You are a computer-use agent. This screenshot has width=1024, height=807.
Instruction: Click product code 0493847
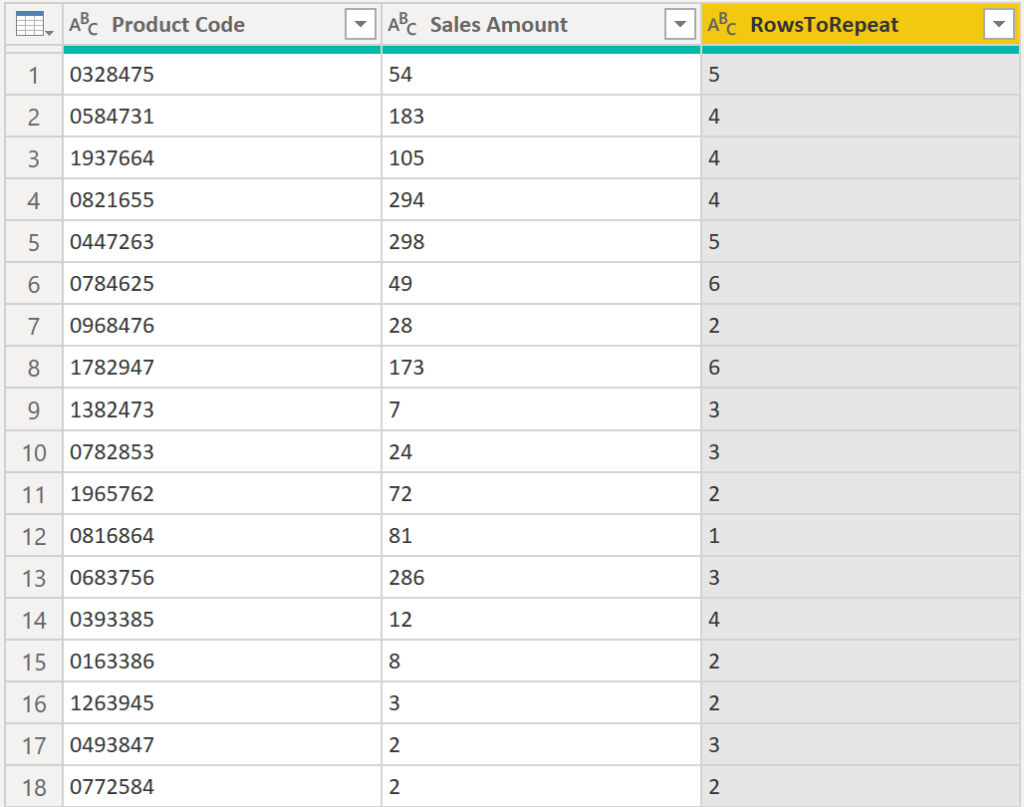pos(112,744)
